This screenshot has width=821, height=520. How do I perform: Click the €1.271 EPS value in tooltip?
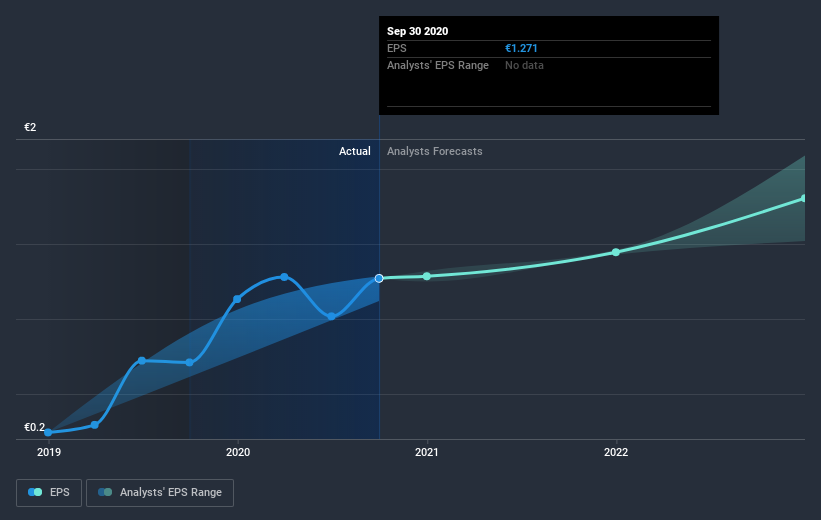click(521, 48)
